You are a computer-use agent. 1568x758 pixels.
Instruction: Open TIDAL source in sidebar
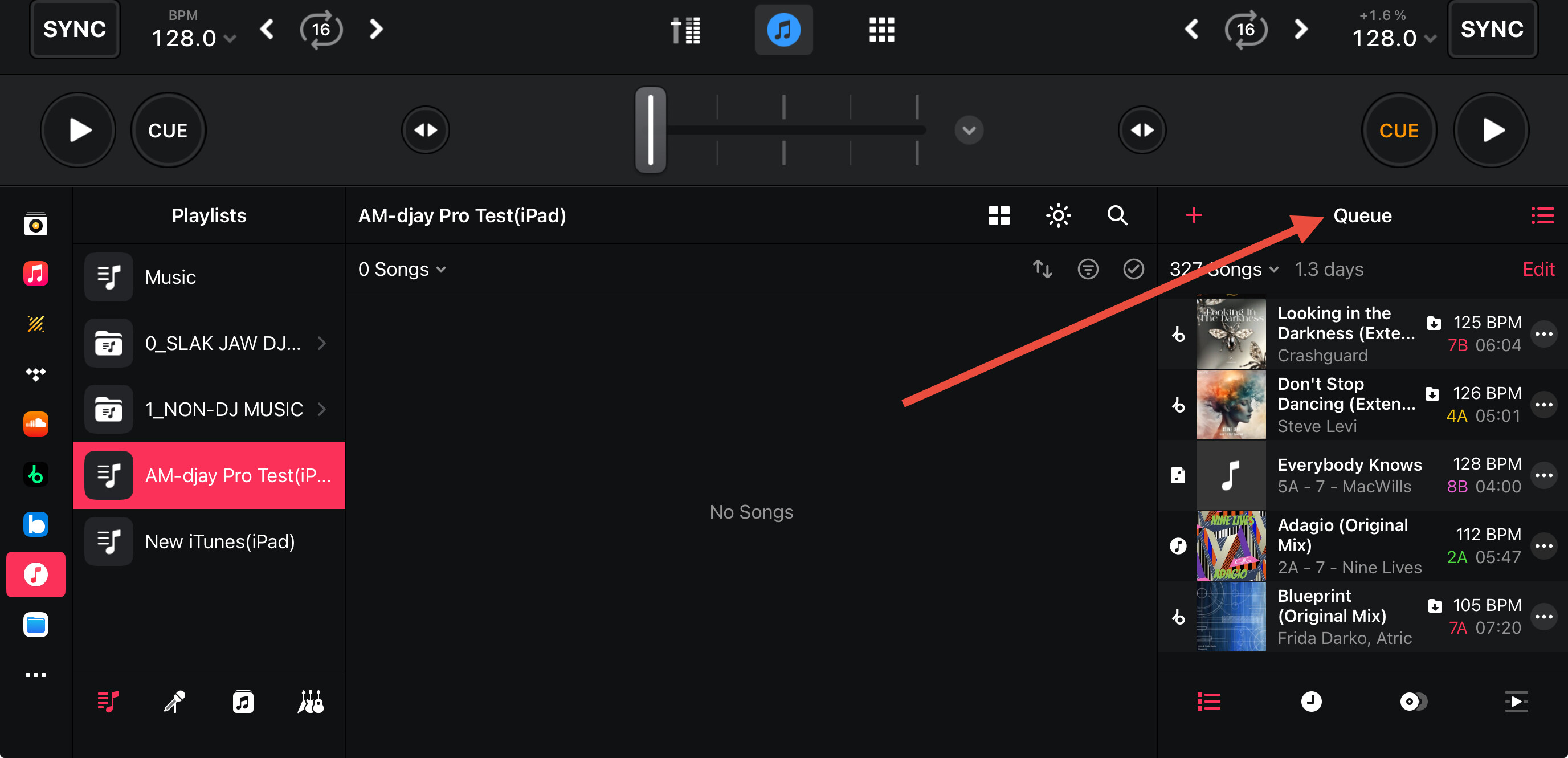point(36,374)
